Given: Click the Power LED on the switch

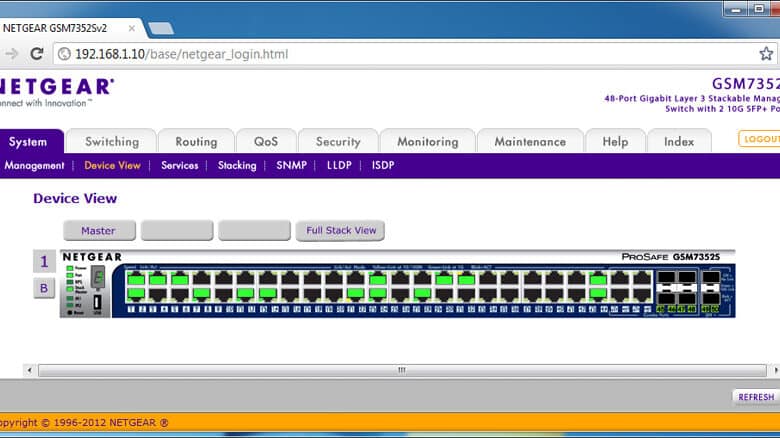Looking at the screenshot, I should (70, 268).
